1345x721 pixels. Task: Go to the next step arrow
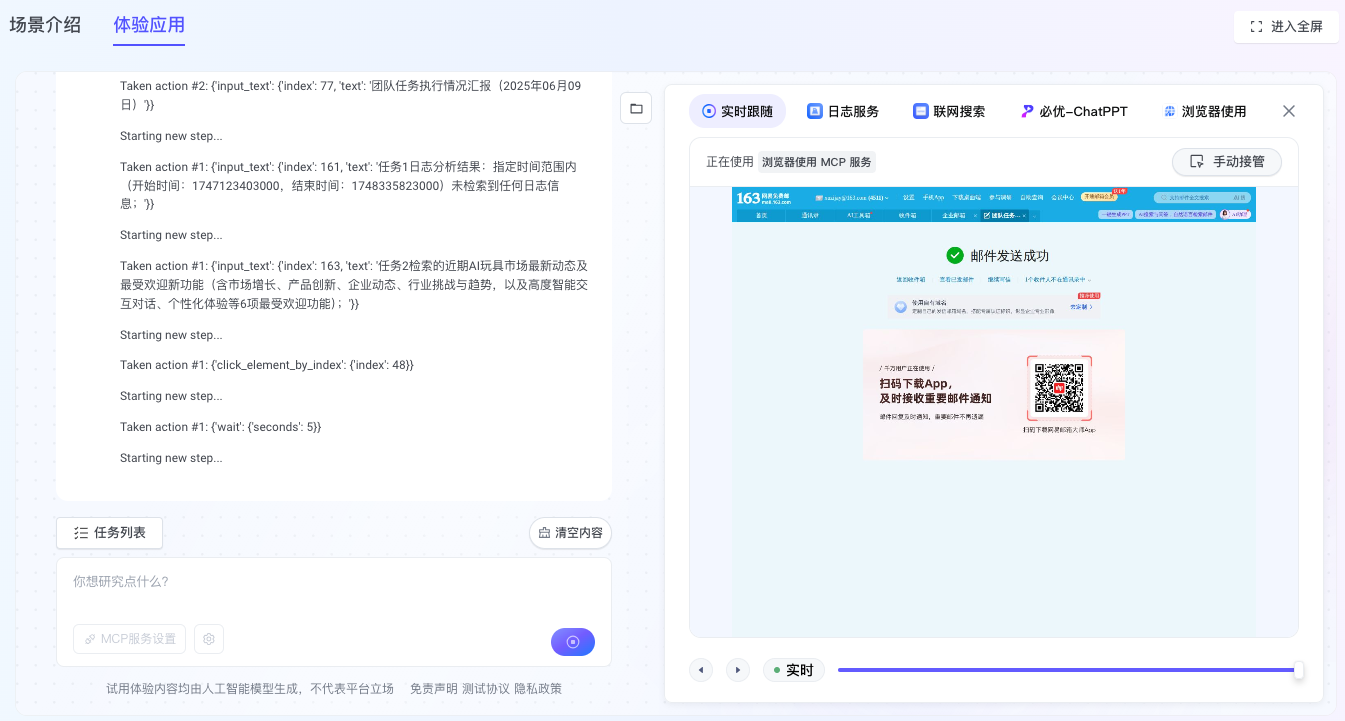(x=738, y=670)
